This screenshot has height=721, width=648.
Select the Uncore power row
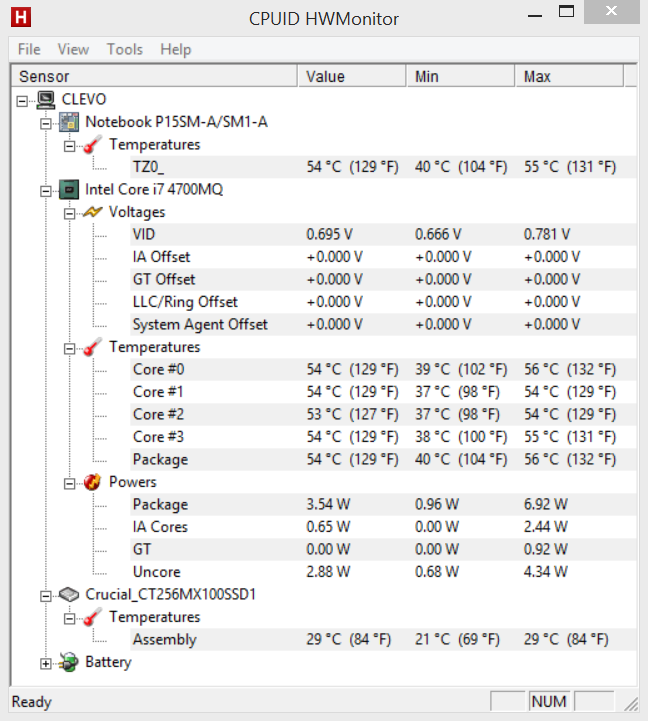(384, 572)
